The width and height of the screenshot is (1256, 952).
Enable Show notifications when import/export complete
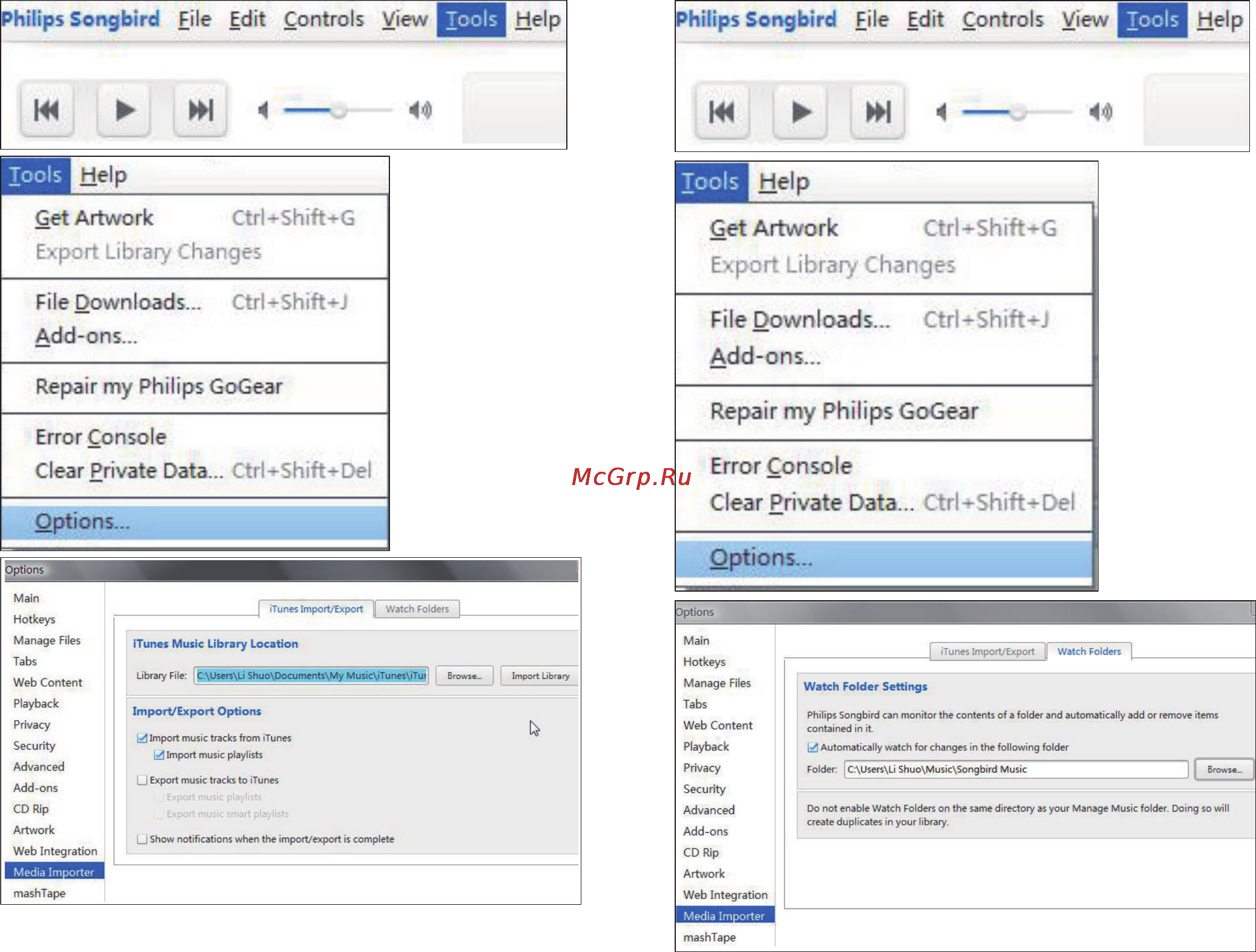coord(142,839)
